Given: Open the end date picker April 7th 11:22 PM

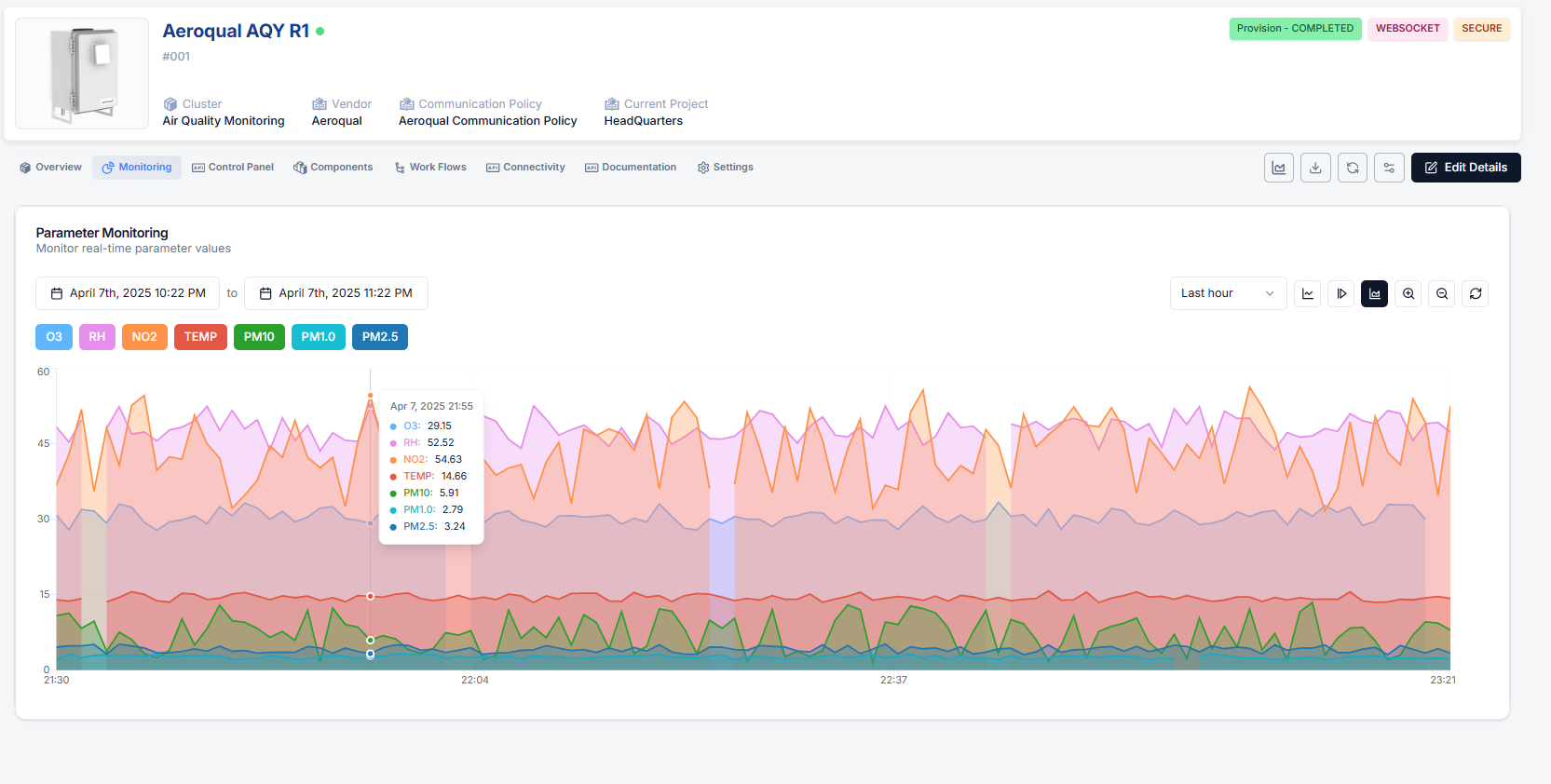Looking at the screenshot, I should (x=335, y=293).
